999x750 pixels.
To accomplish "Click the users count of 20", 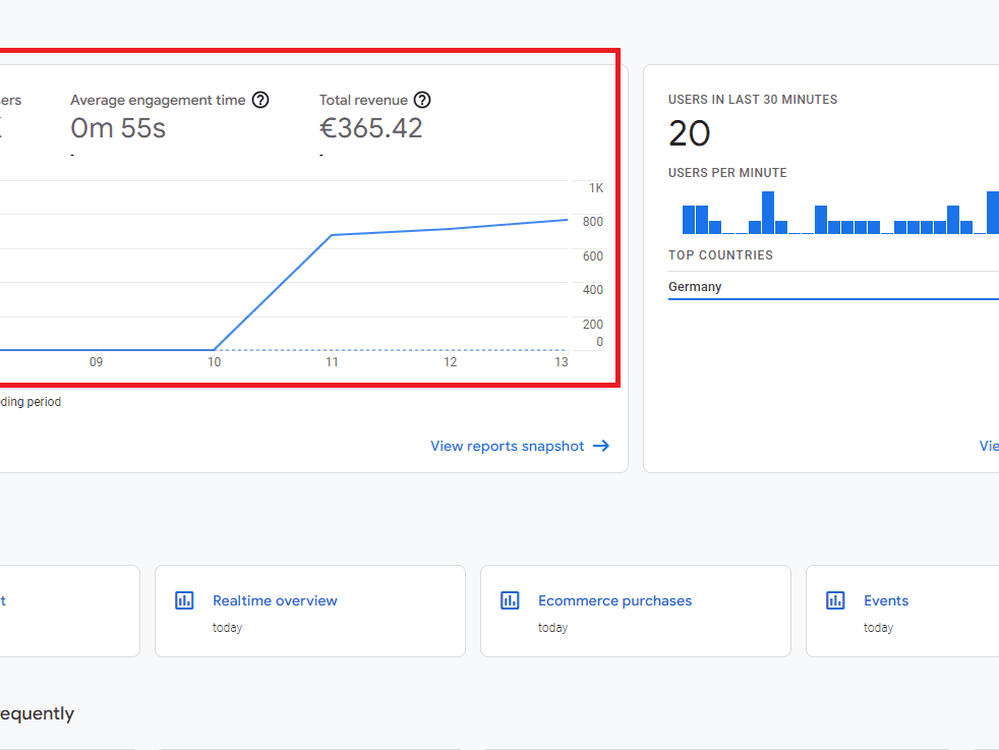I will 689,134.
